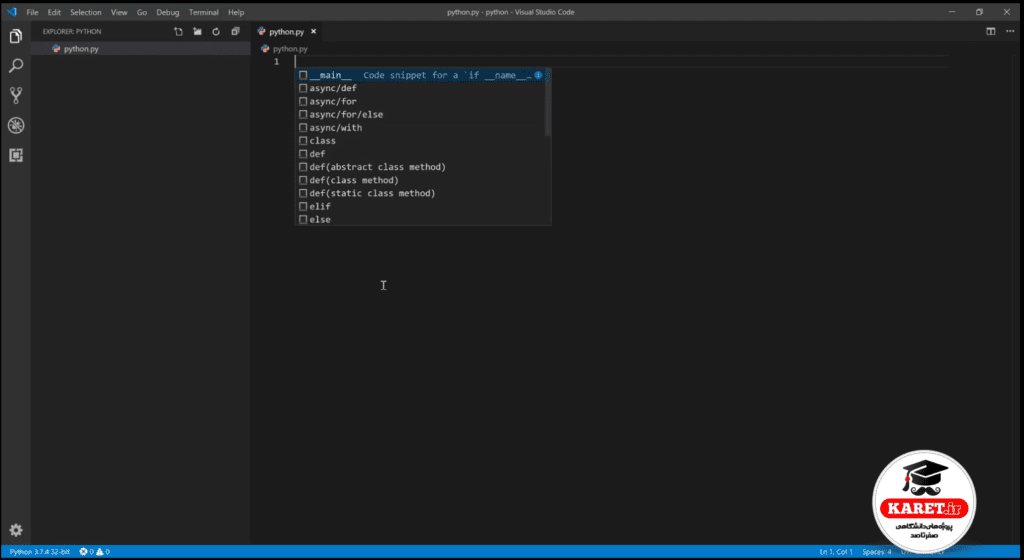Open the Edit menu

pos(54,12)
